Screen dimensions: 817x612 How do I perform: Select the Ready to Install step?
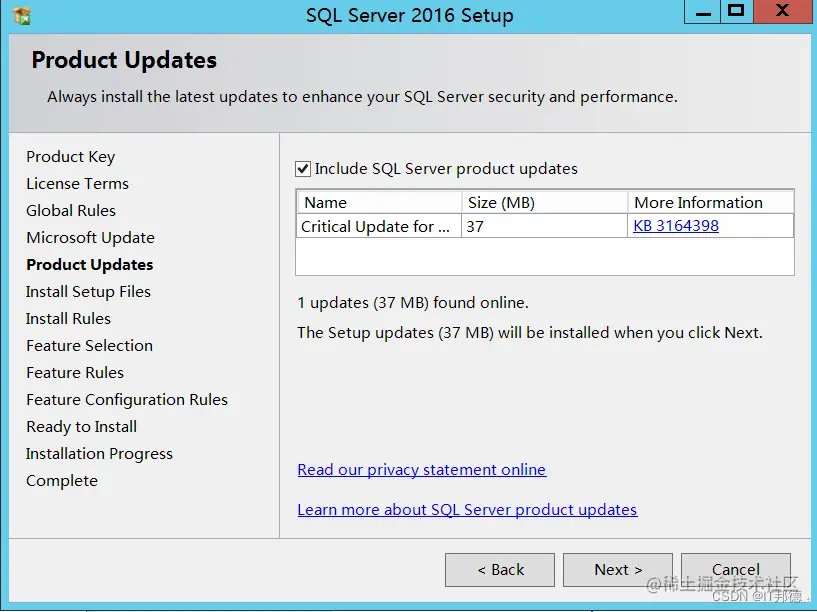pos(81,427)
